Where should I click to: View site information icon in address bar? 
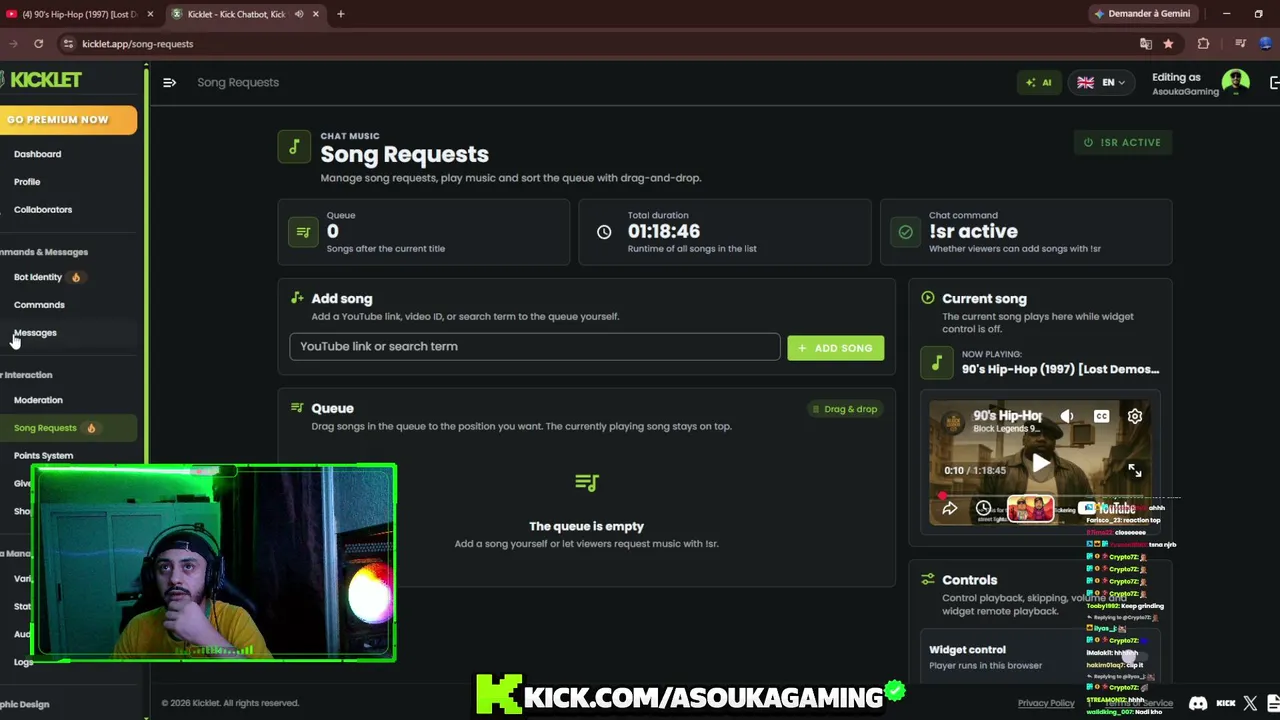coord(68,44)
